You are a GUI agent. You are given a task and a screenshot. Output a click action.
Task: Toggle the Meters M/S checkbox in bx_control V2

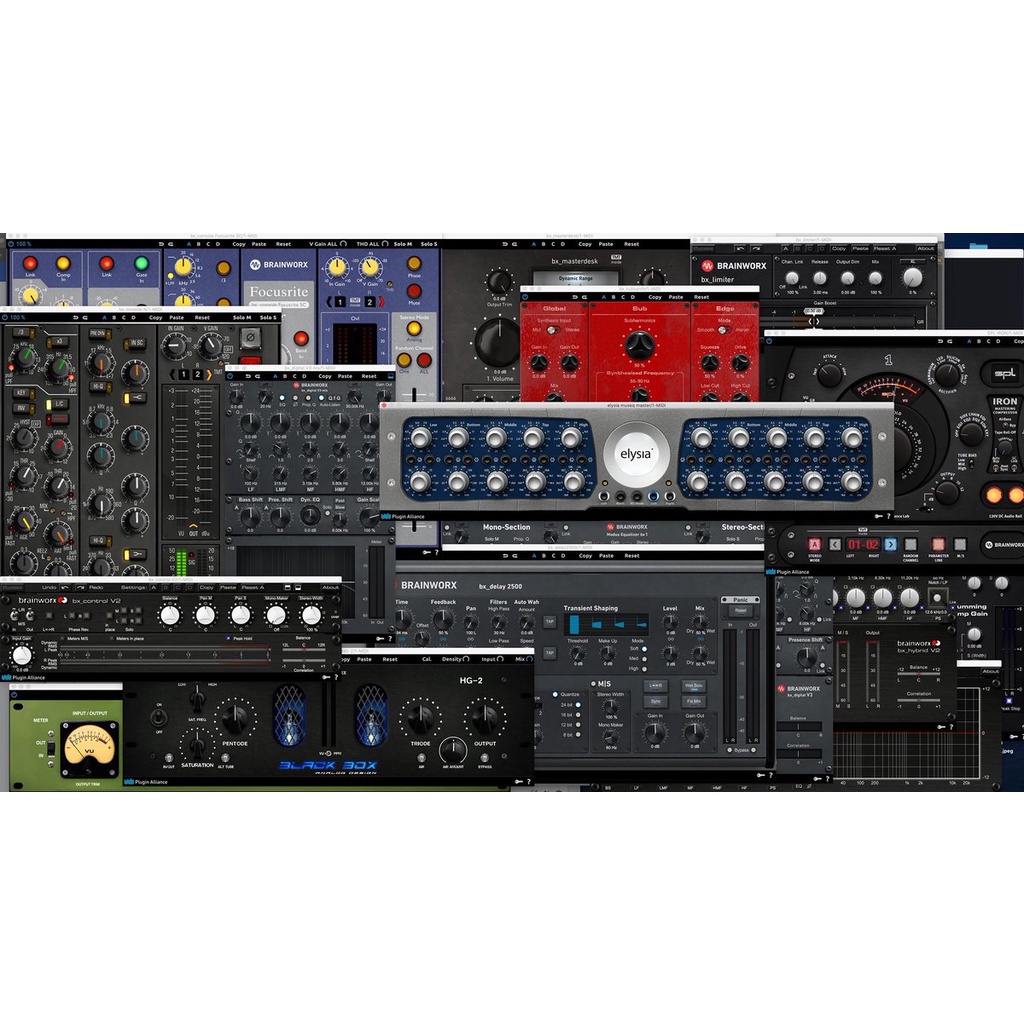[62, 639]
